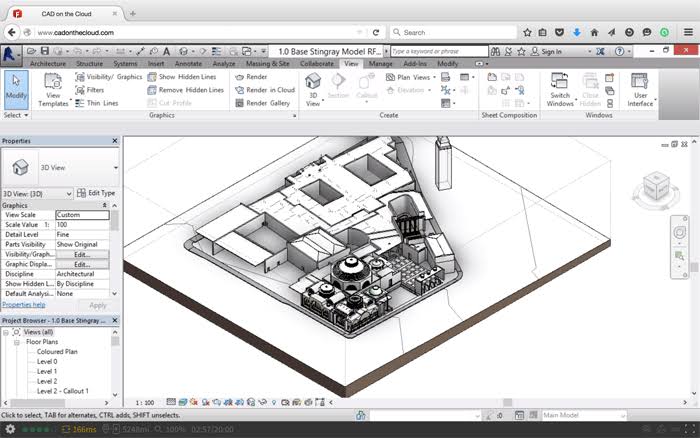Switch to the Architecture ribbon tab
The image size is (700, 438).
tap(47, 64)
